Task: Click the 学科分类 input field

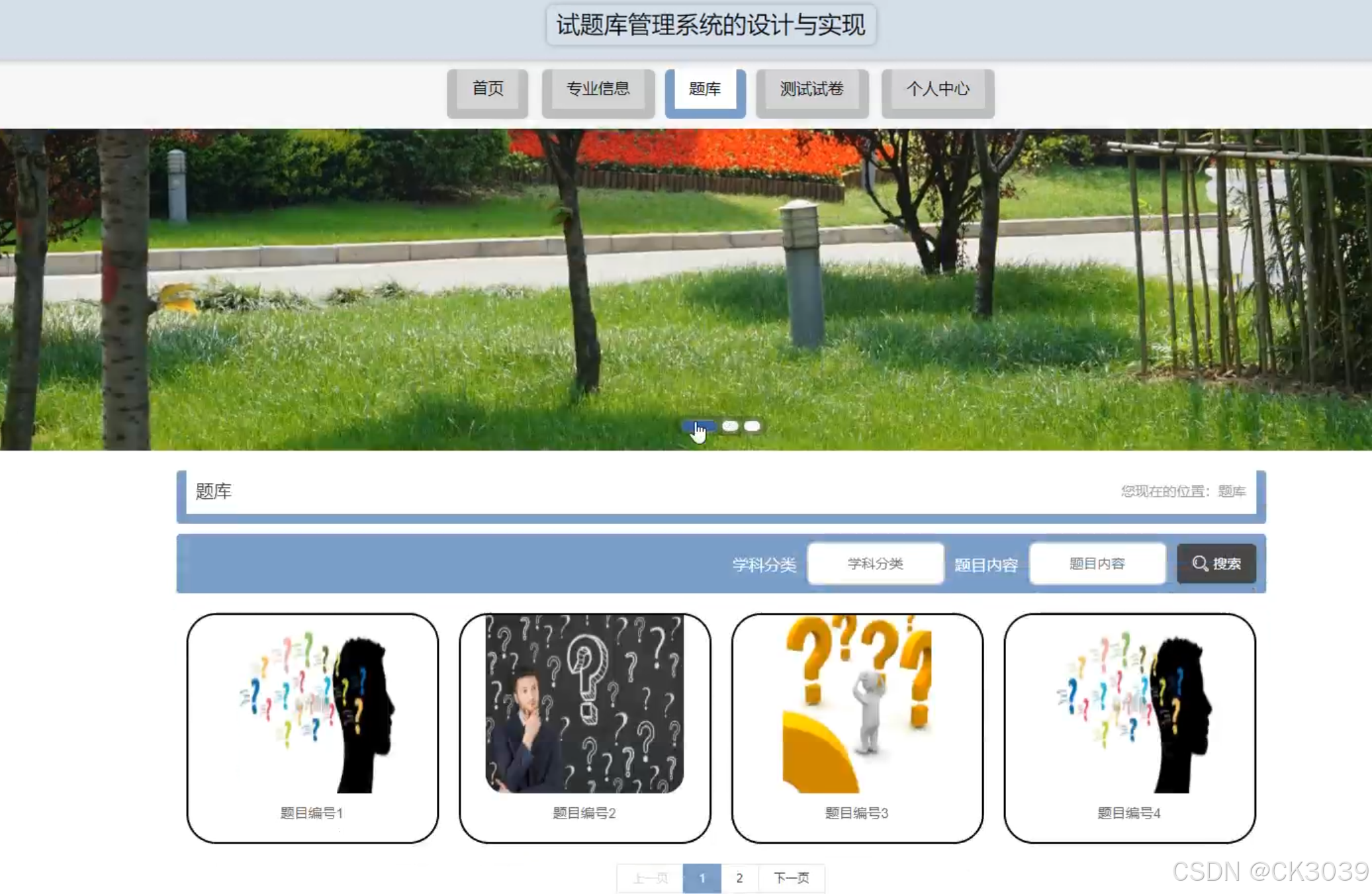Action: tap(875, 563)
